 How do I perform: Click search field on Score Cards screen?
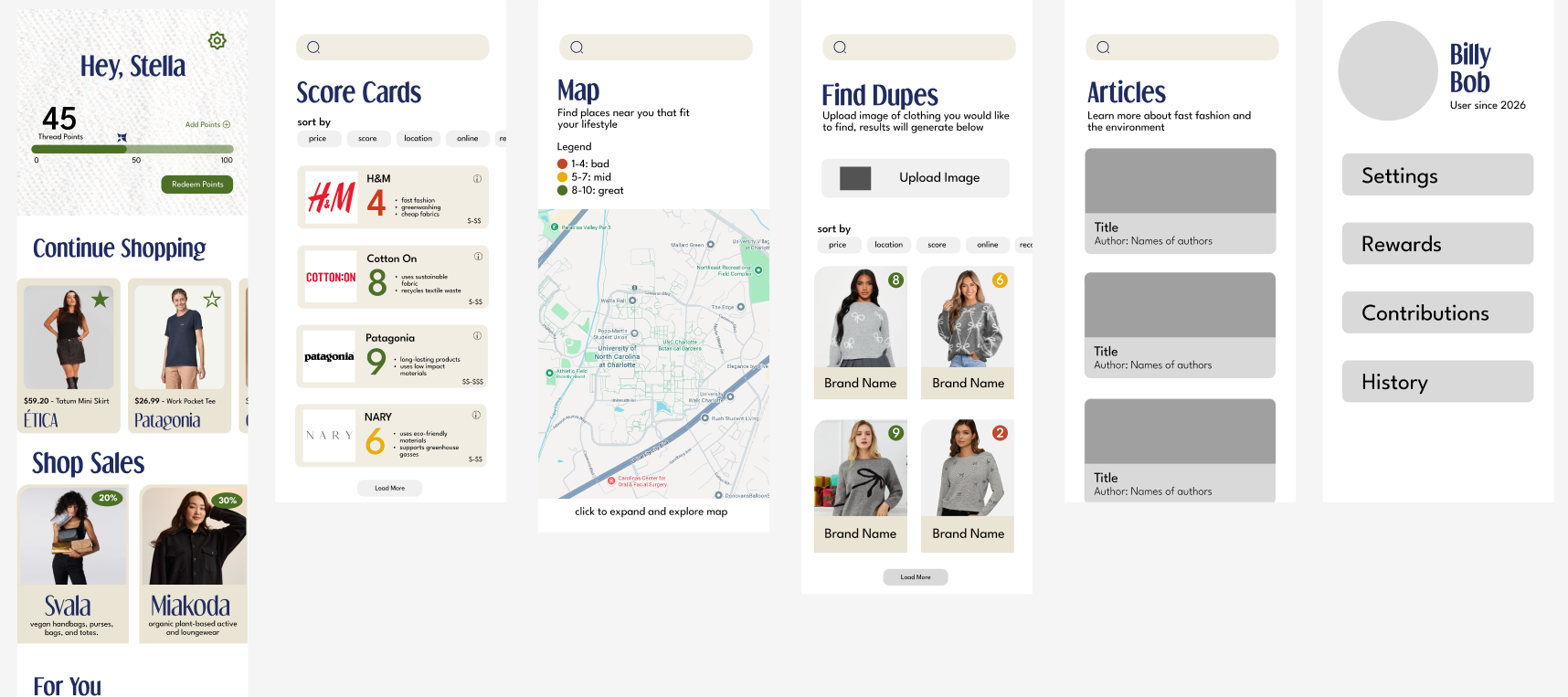393,48
